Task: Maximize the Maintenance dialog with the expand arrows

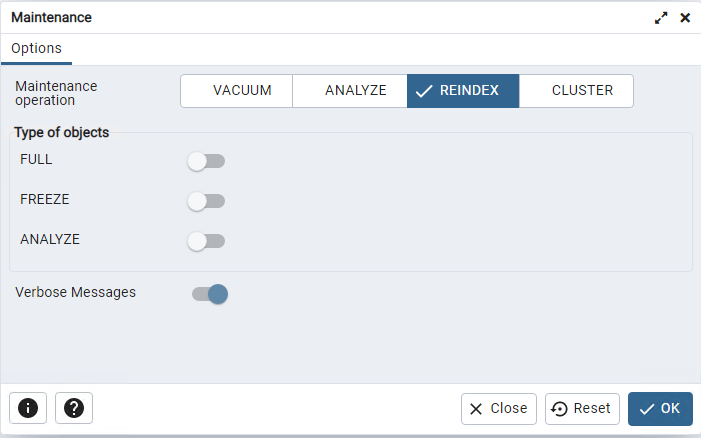Action: pos(661,18)
